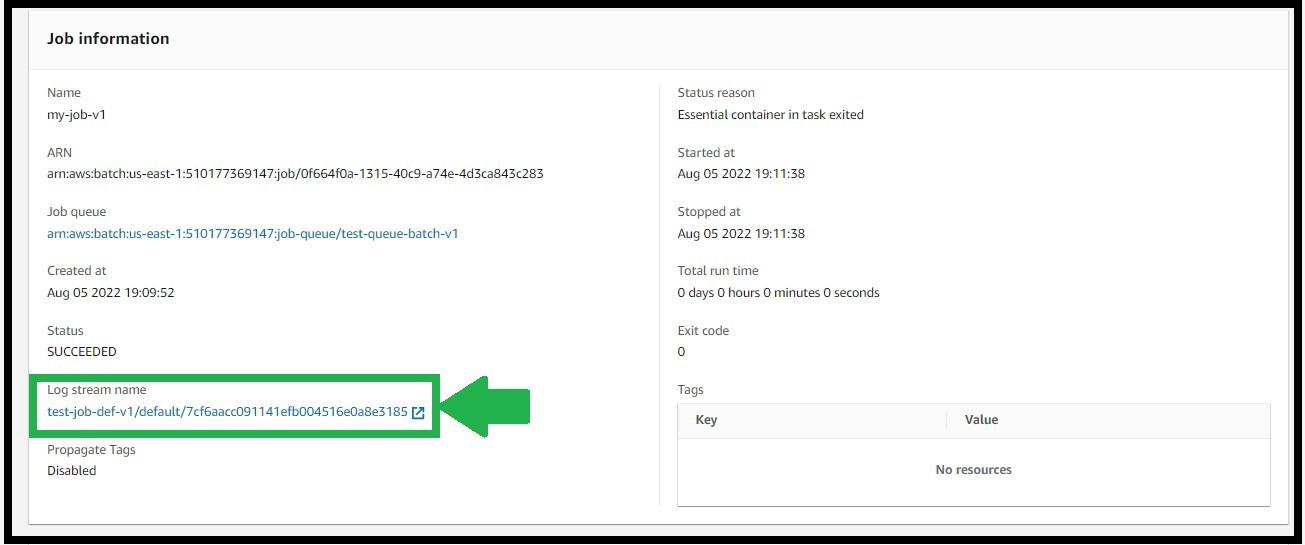
Task: Select the job ARN value text
Action: (x=295, y=174)
